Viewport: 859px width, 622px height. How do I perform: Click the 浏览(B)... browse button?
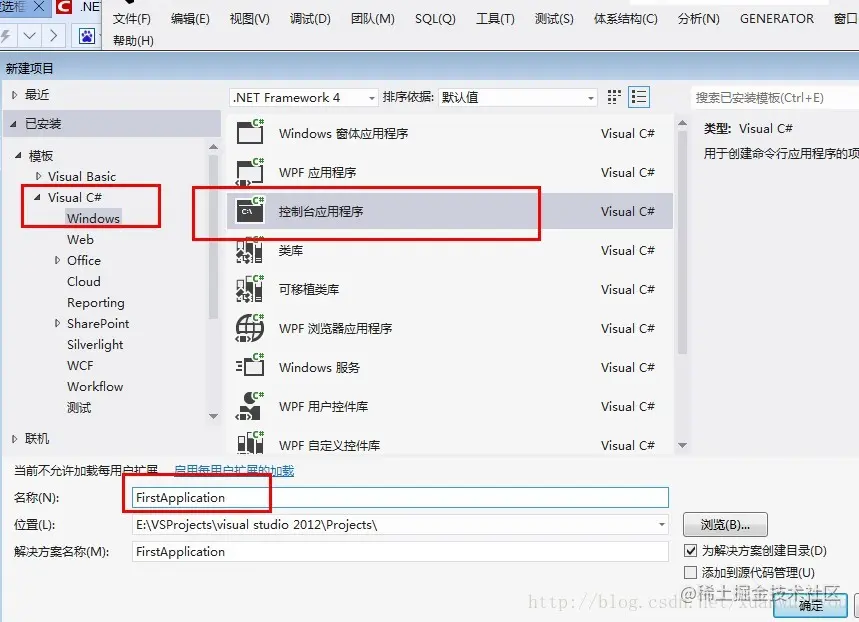(x=725, y=524)
